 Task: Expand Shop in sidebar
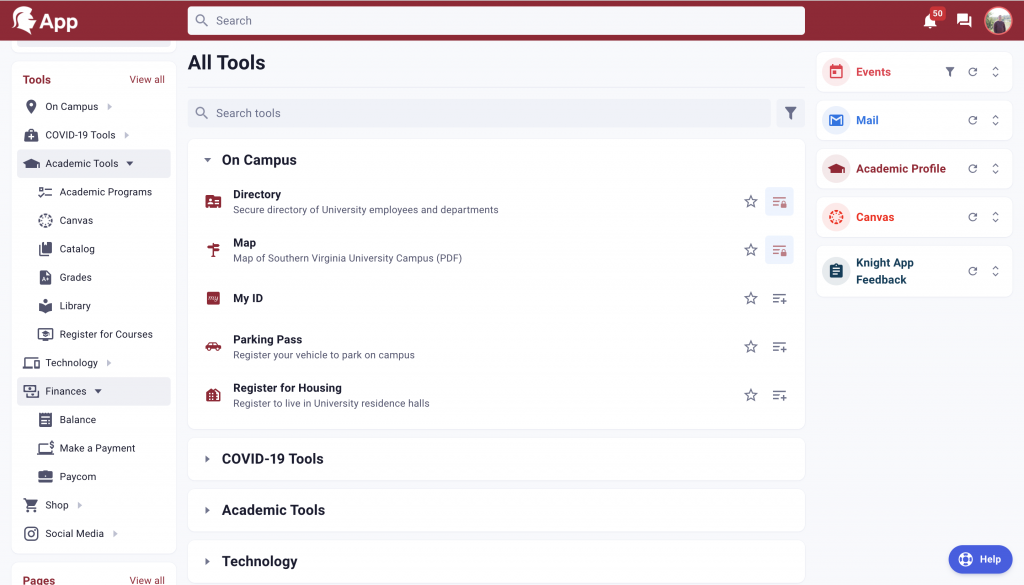coord(80,505)
